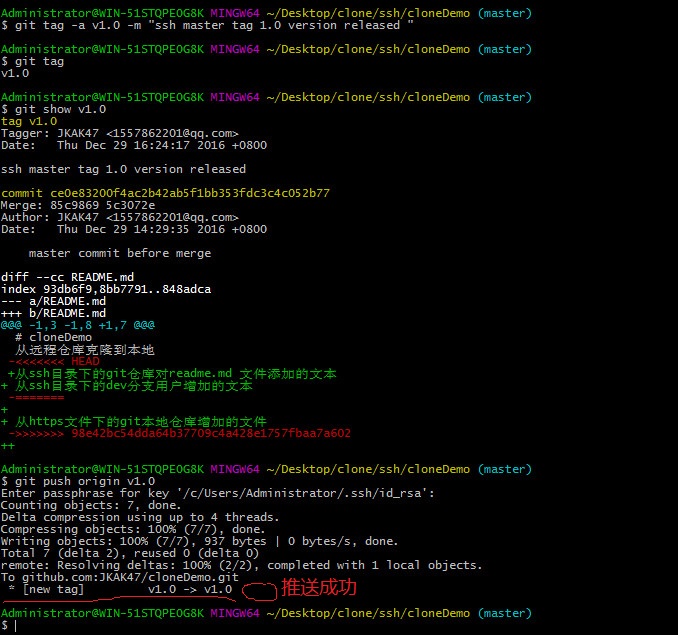678x635 pixels.
Task: Click the empty prompt cursor at bottom
Action: click(x=15, y=625)
